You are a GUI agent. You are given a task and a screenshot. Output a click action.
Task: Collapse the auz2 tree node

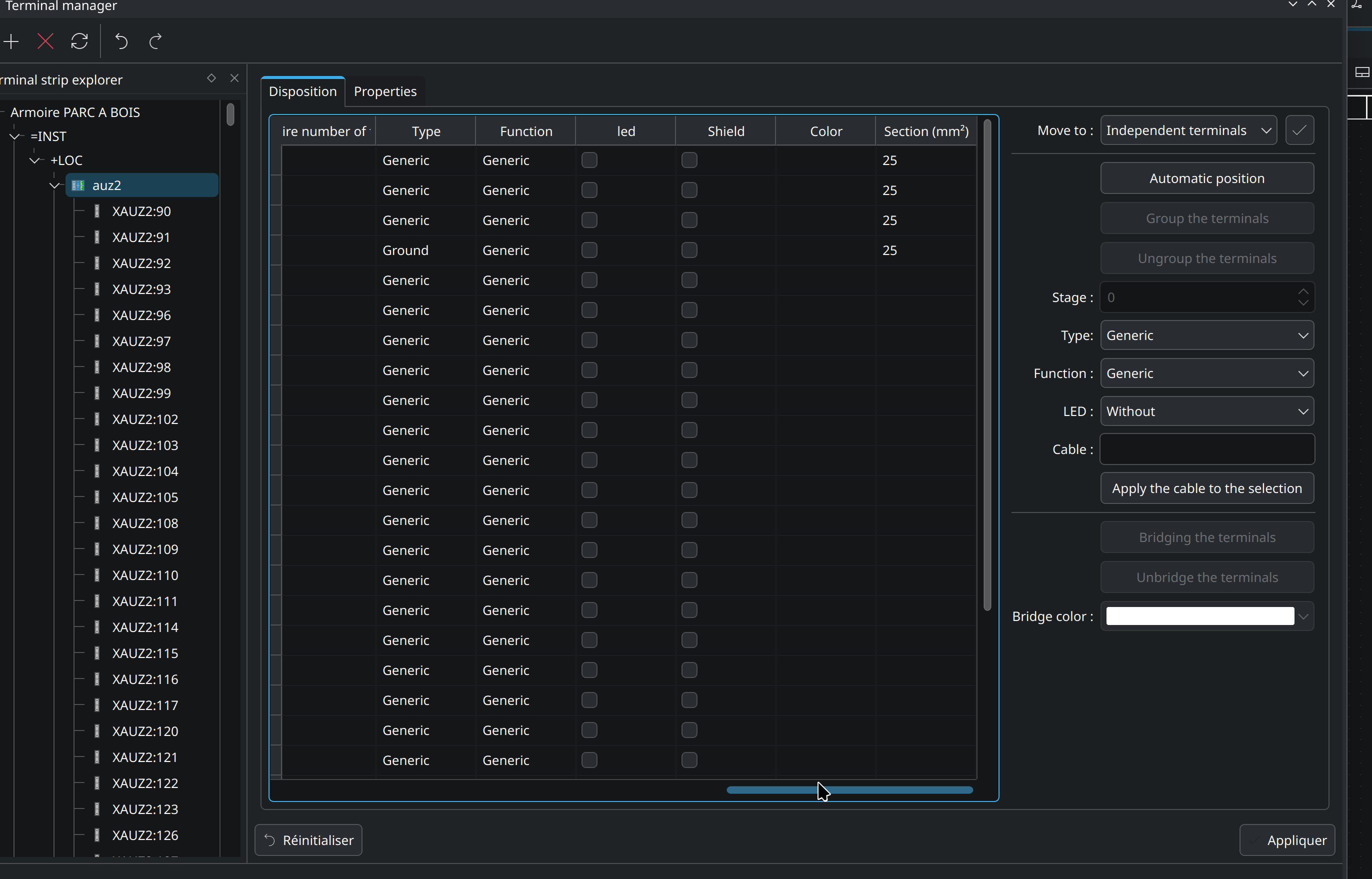coord(55,185)
